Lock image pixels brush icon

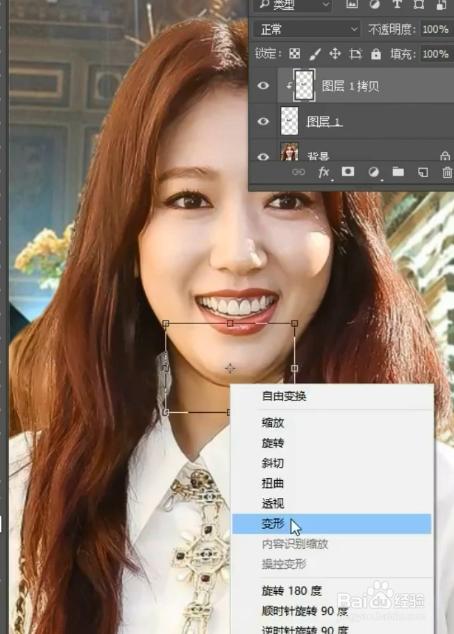coord(315,54)
